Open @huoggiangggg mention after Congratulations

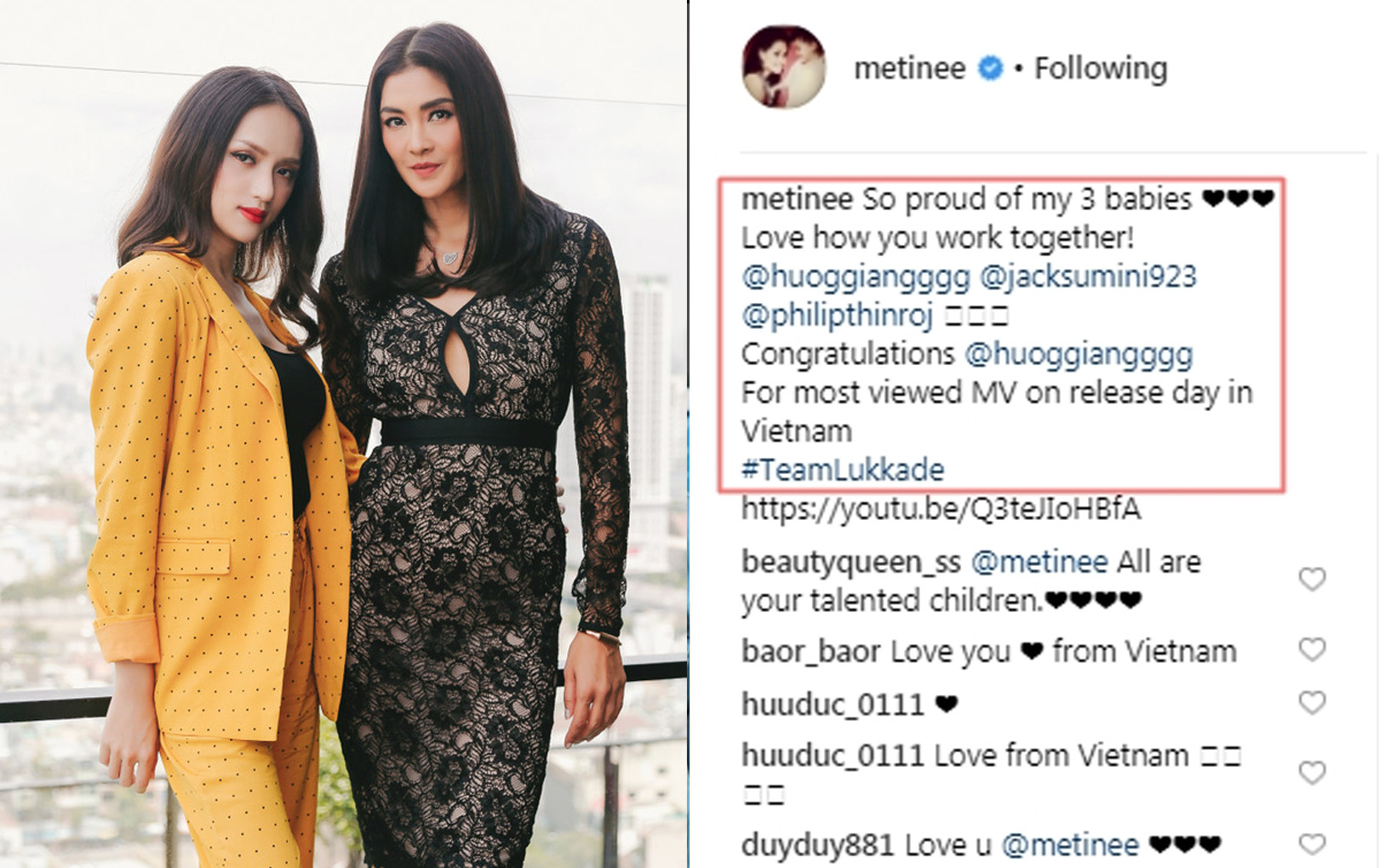(x=1079, y=354)
